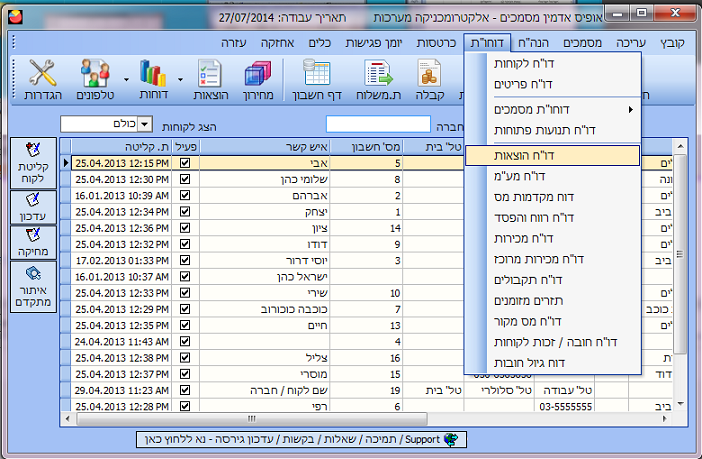Select דוח מקדמות מס menu entry
702x459 pixels.
coord(552,197)
